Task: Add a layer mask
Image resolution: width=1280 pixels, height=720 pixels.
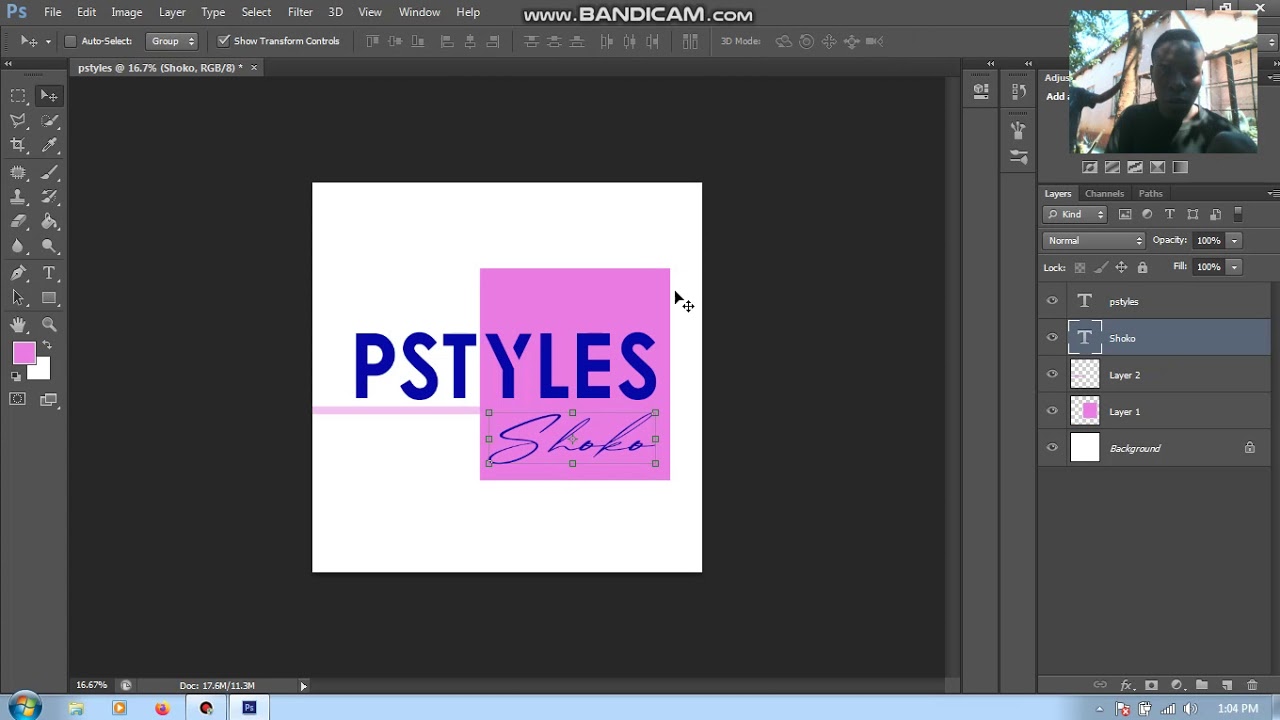Action: (1151, 685)
